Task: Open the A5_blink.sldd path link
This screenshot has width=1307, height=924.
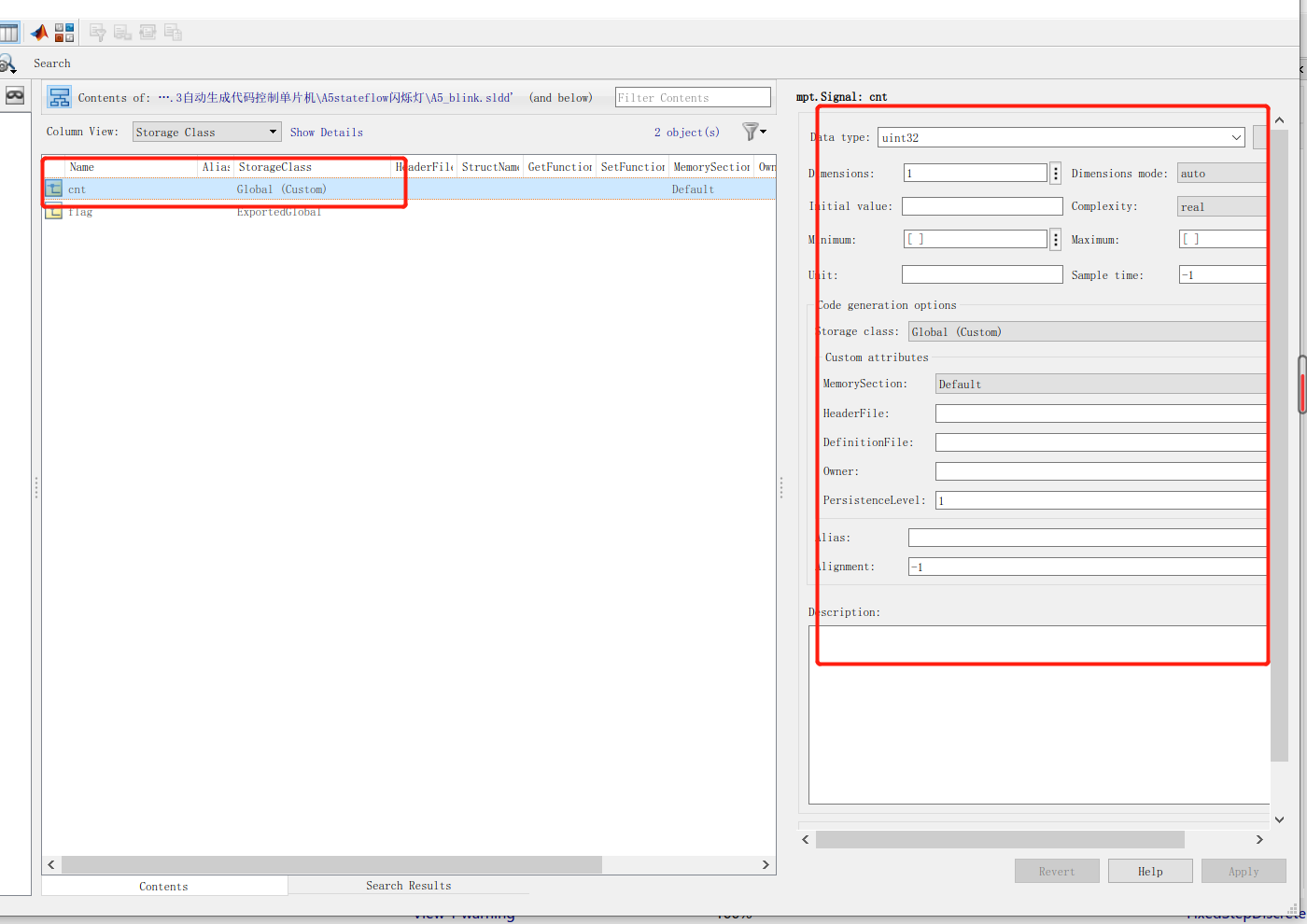Action: 335,97
